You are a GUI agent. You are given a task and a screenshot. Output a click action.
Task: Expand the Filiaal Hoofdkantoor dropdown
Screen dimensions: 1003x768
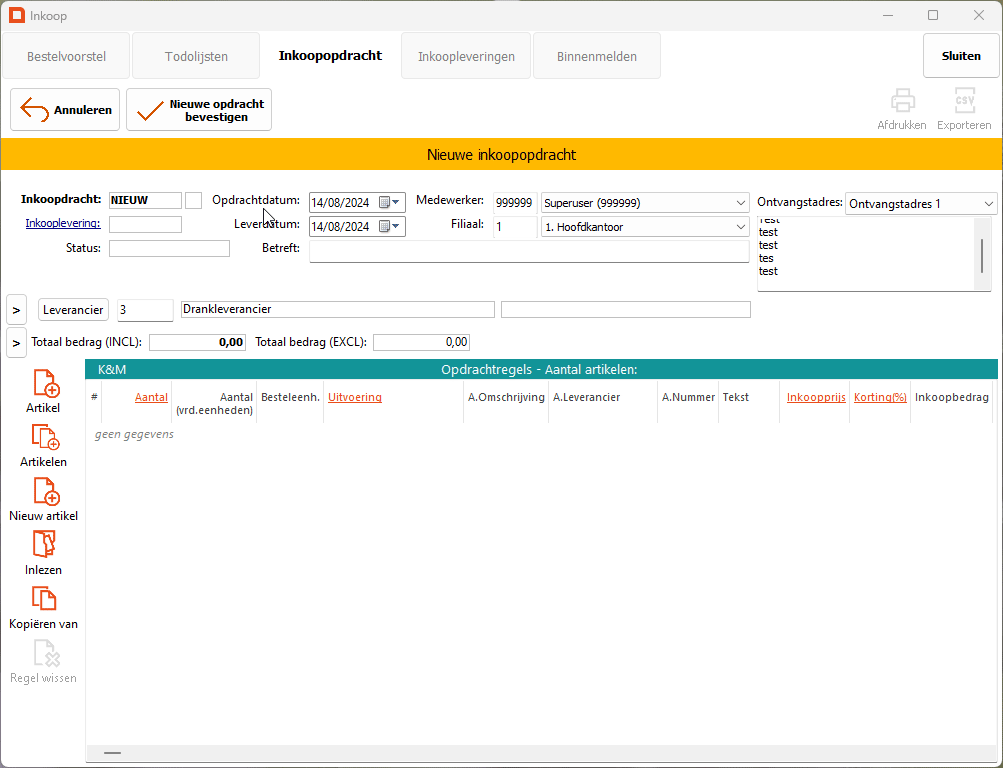[740, 227]
